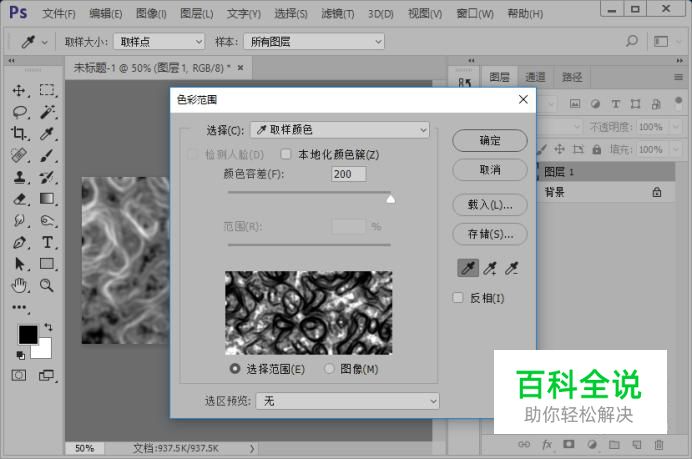Select the Zoom tool
Image resolution: width=692 pixels, height=459 pixels.
[47, 286]
